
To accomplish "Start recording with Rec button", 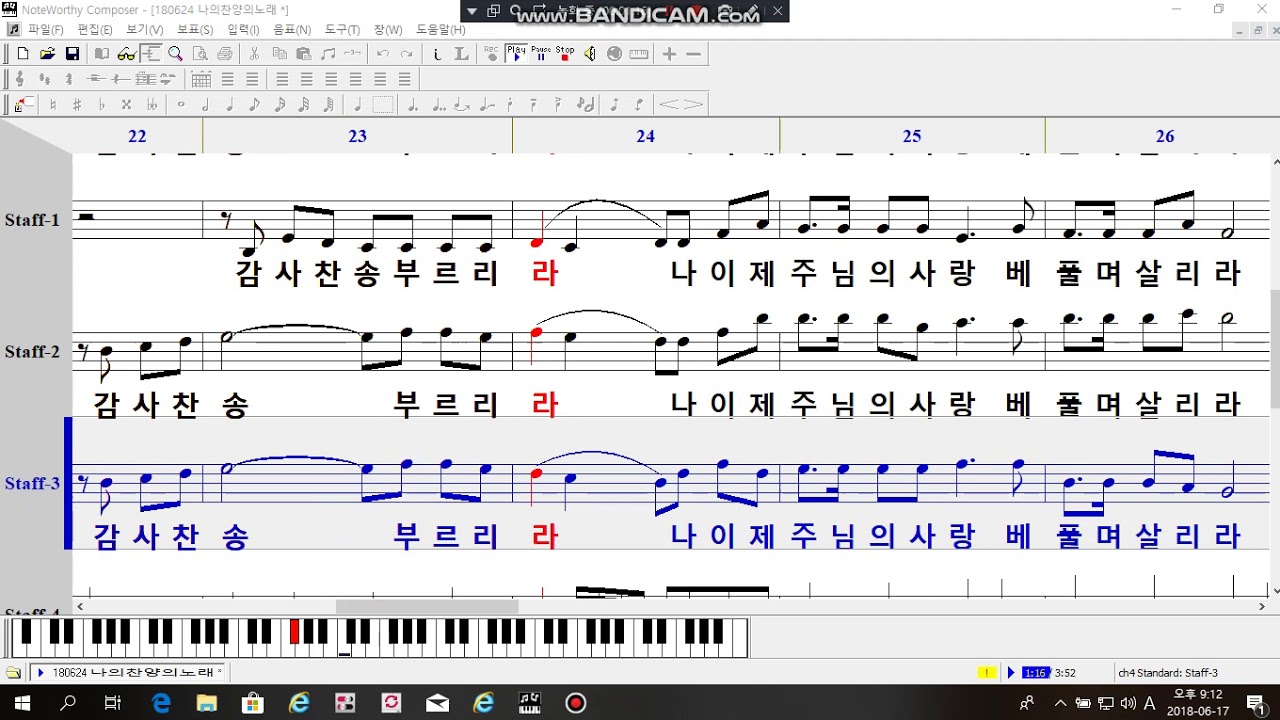I will 491,54.
